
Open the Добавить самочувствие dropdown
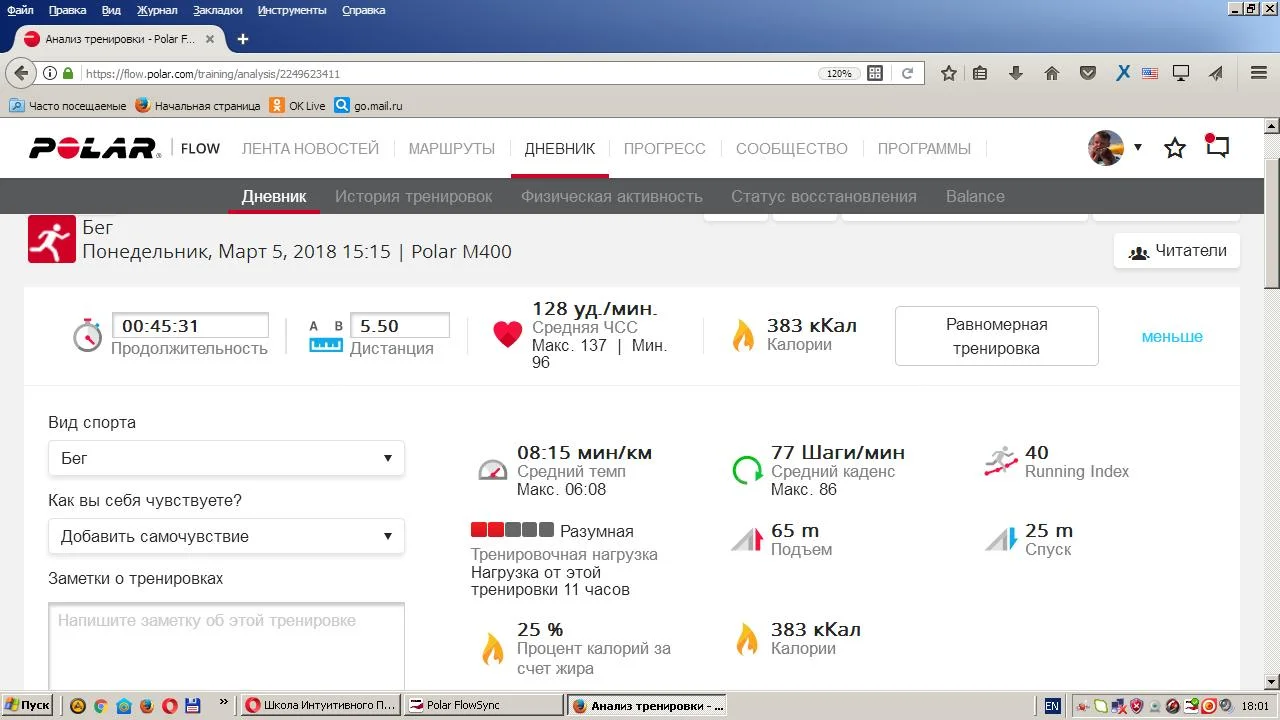pyautogui.click(x=226, y=536)
